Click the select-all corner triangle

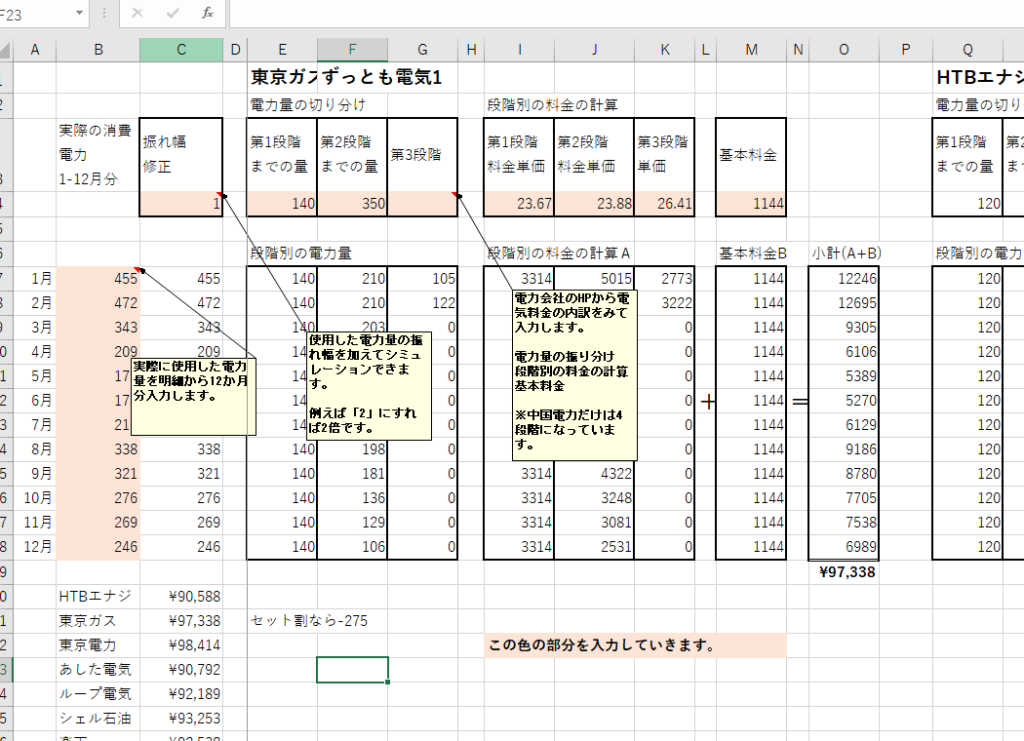(x=6, y=50)
